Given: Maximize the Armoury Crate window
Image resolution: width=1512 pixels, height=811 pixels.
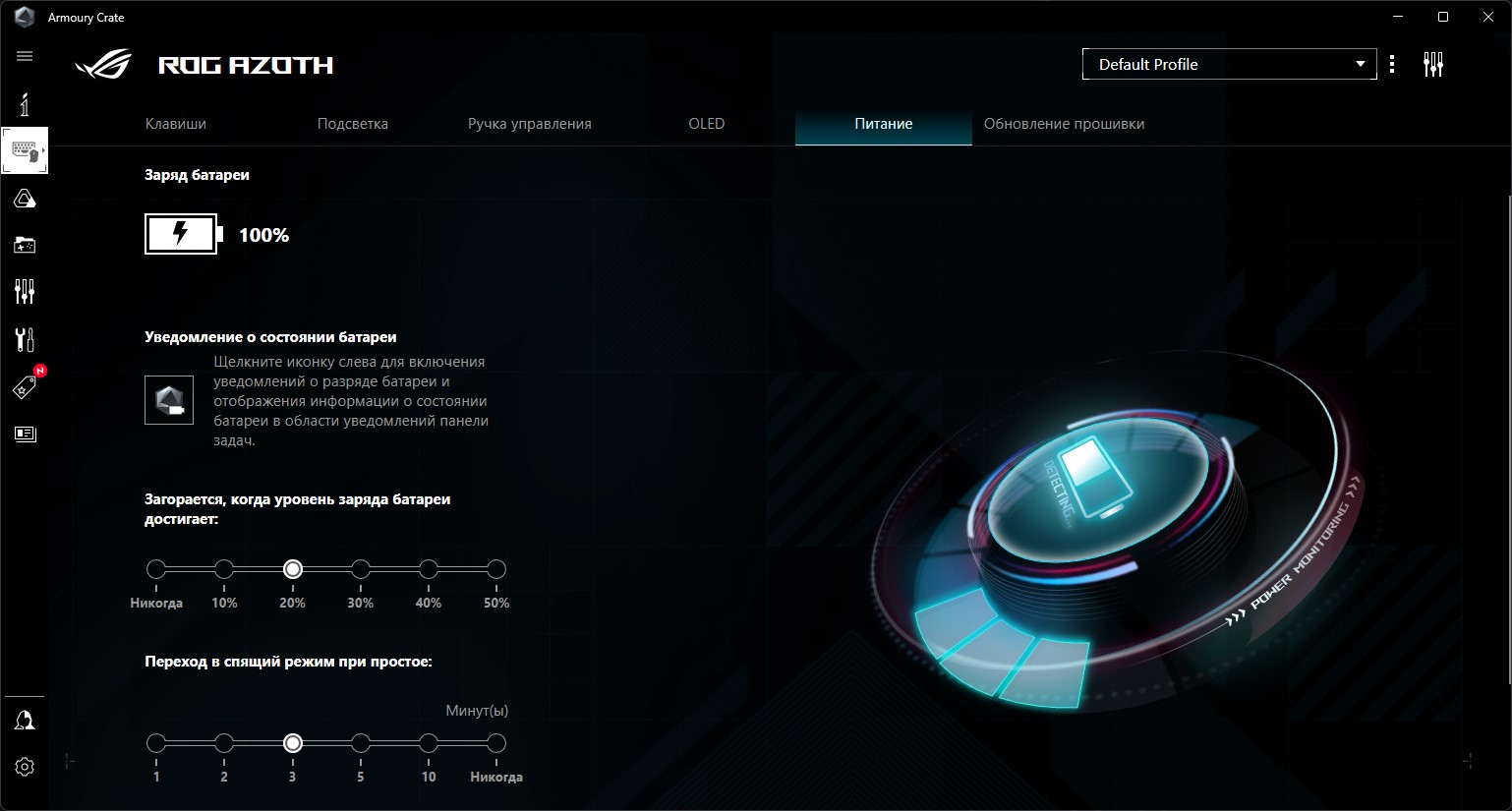Looking at the screenshot, I should click(1443, 17).
